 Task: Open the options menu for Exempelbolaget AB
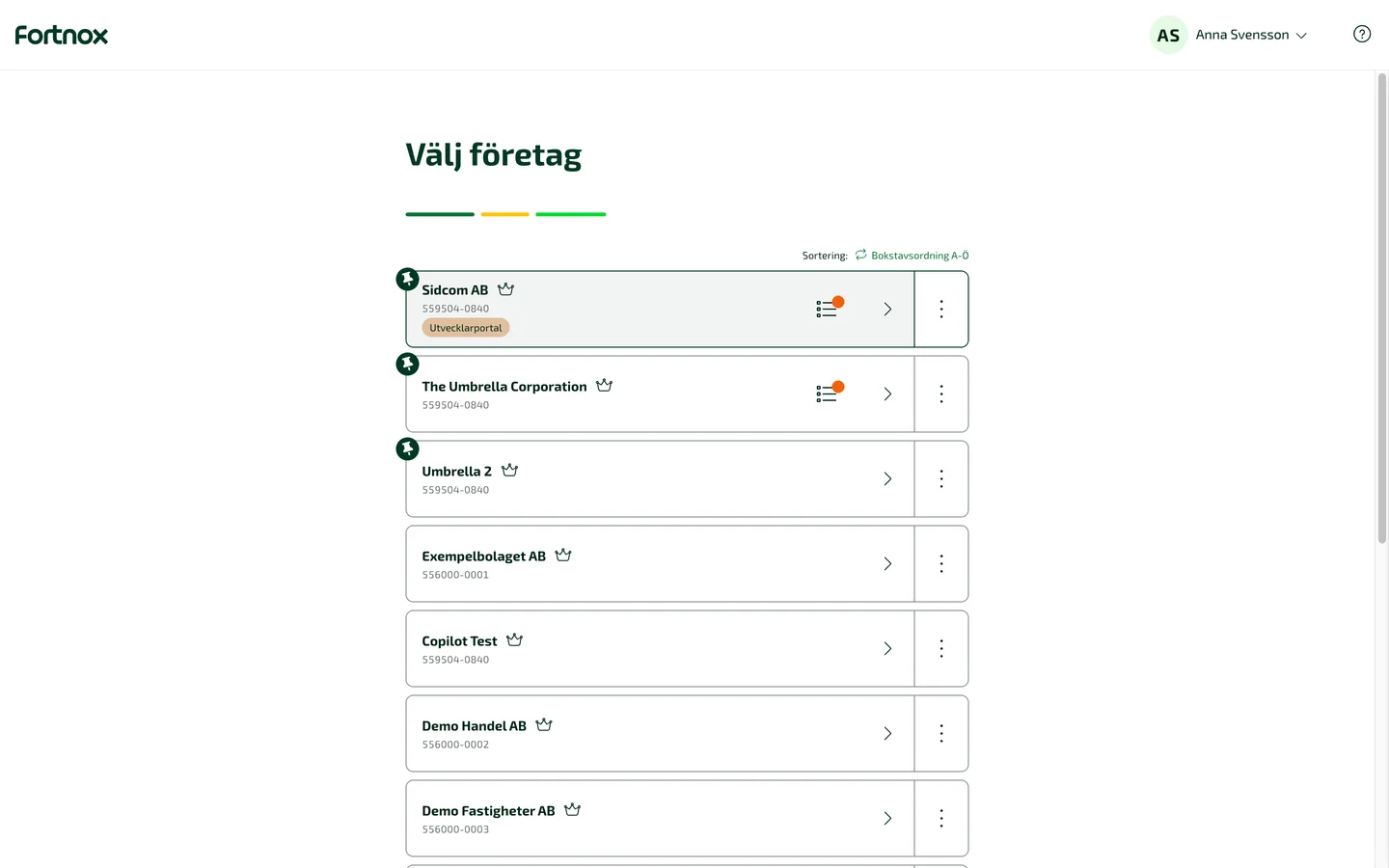(941, 563)
